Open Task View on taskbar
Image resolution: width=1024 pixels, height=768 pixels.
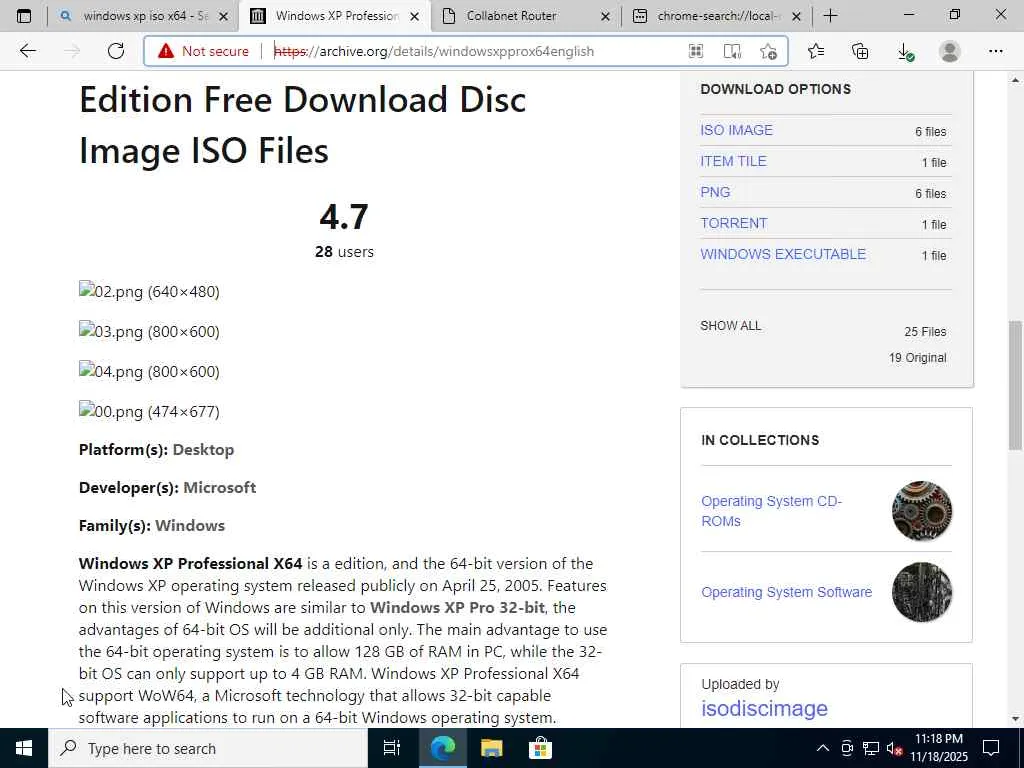point(391,748)
